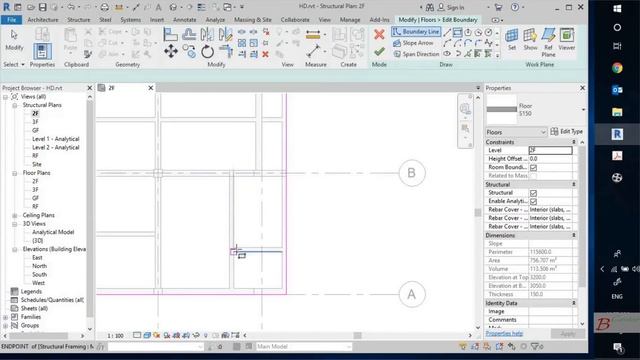Open the floor type selector dropdown arrow
Screen dimensions: 640x360
[x=583, y=109]
